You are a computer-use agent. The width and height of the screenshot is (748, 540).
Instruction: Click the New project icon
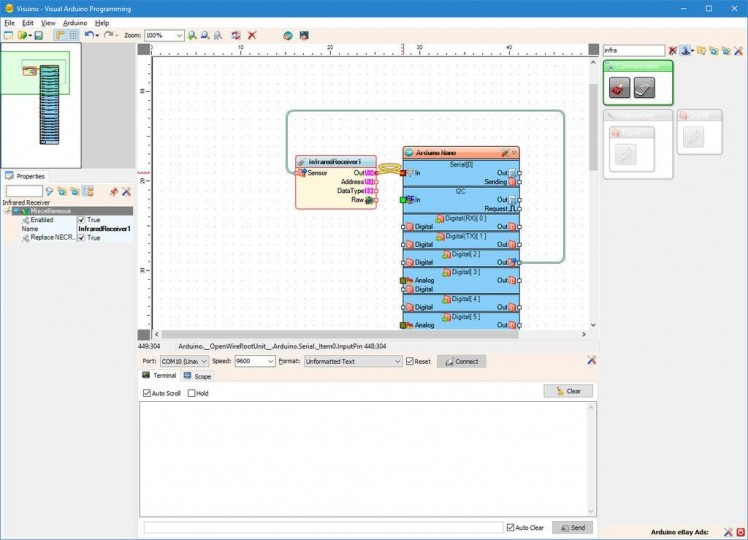pyautogui.click(x=8, y=35)
